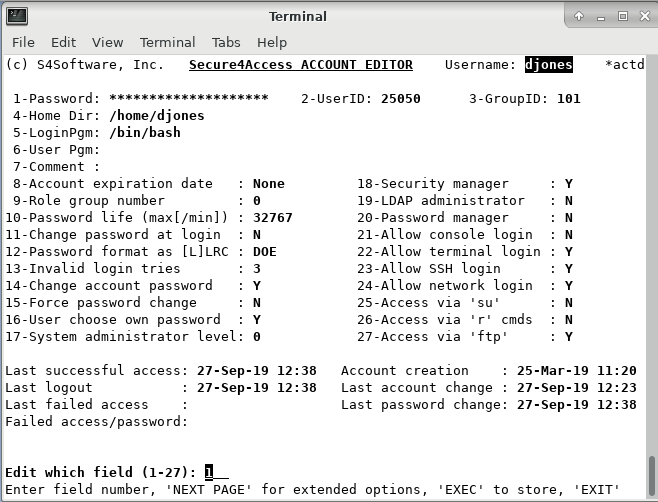Click the Access via 'ftp' Y value
The width and height of the screenshot is (658, 502).
[569, 337]
